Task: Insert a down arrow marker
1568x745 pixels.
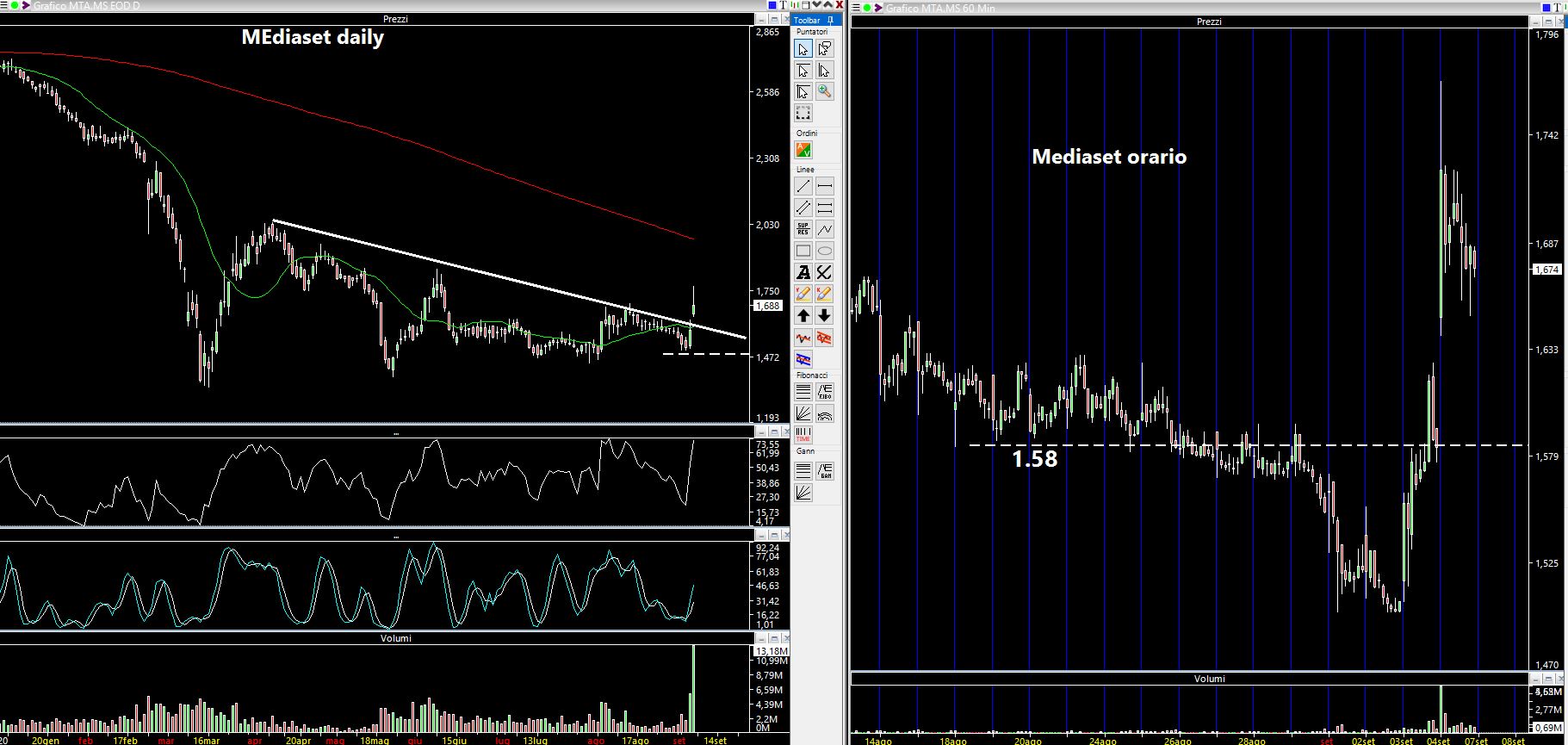Action: tap(824, 315)
